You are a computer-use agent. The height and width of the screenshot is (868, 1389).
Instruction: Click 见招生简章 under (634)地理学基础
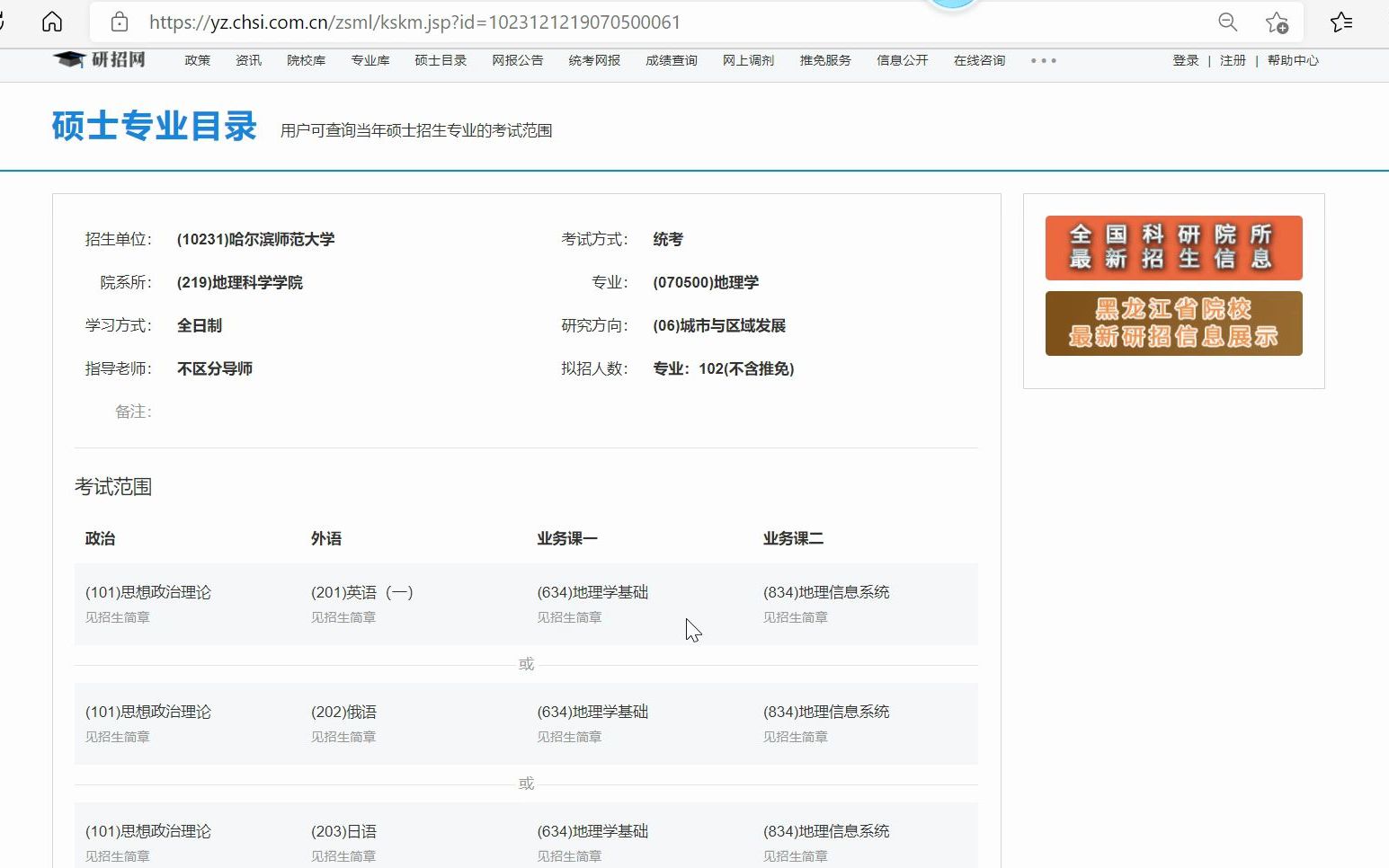pyautogui.click(x=568, y=617)
